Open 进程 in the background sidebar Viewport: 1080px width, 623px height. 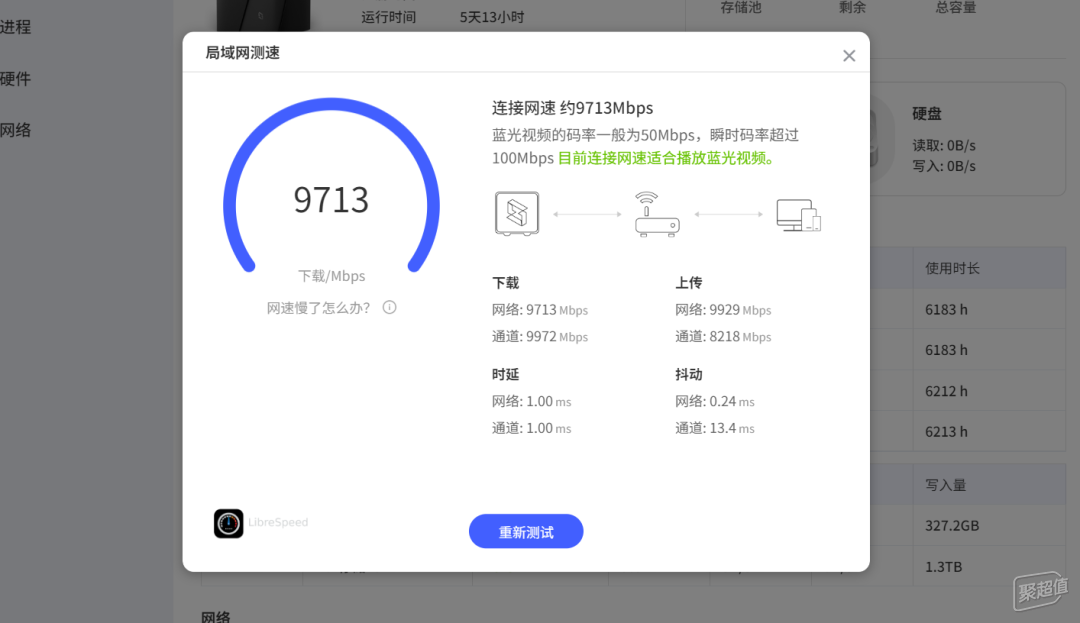(15, 27)
